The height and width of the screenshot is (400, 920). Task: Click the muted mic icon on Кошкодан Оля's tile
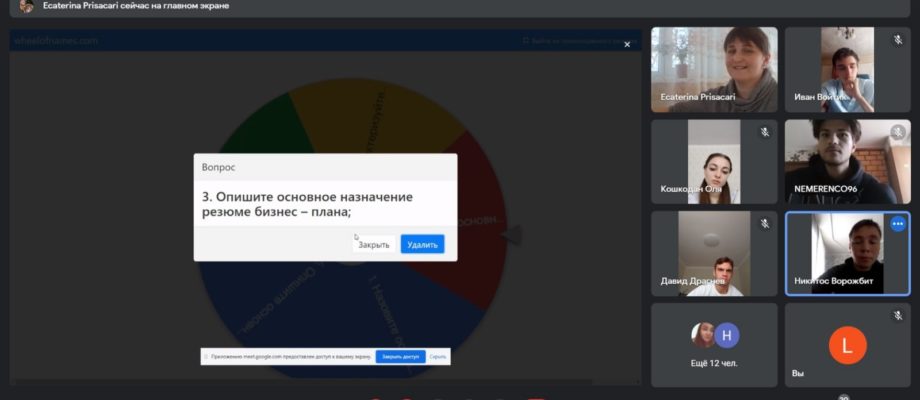[765, 132]
